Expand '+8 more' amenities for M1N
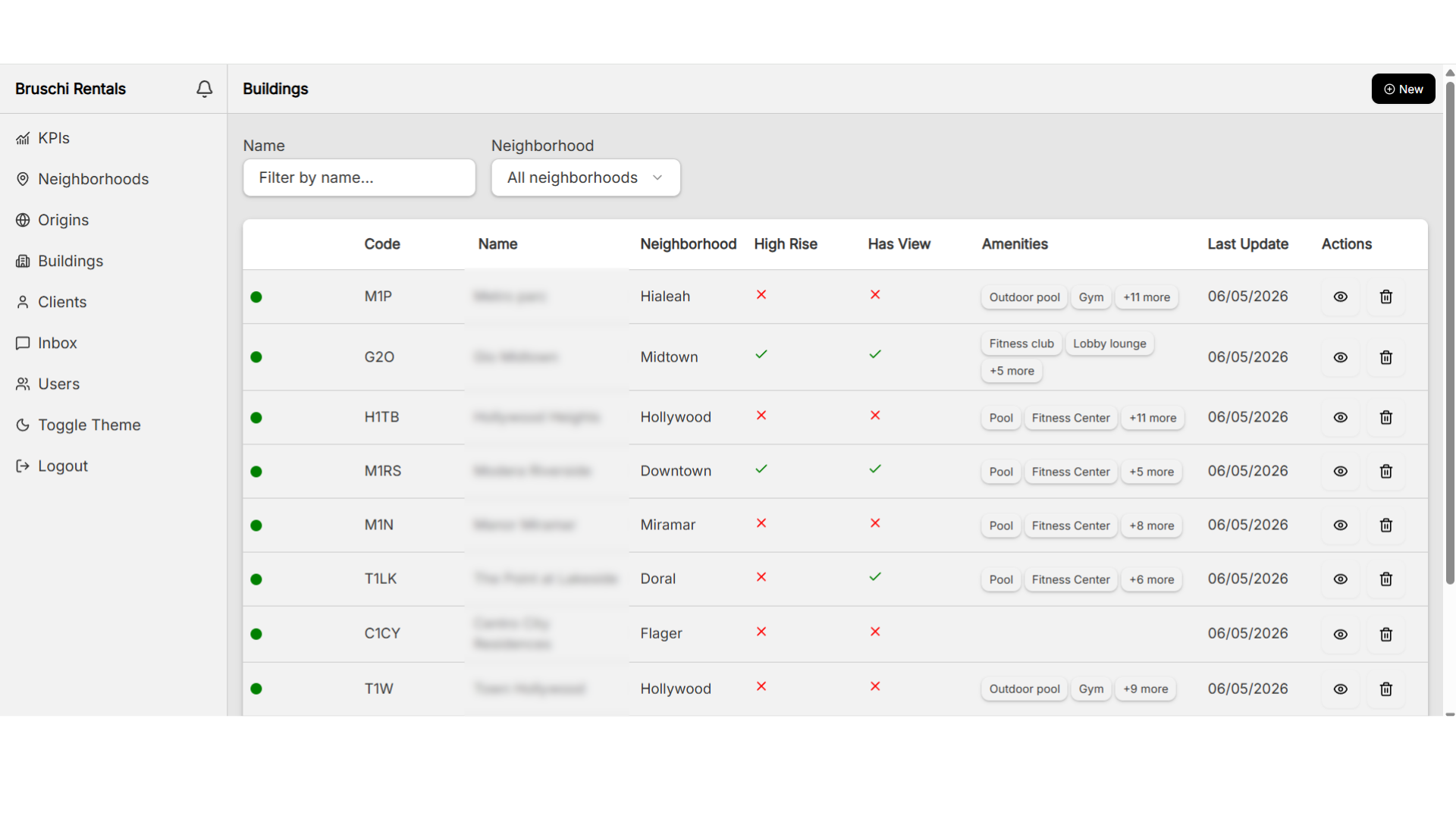This screenshot has width=1456, height=819. coord(1151,526)
